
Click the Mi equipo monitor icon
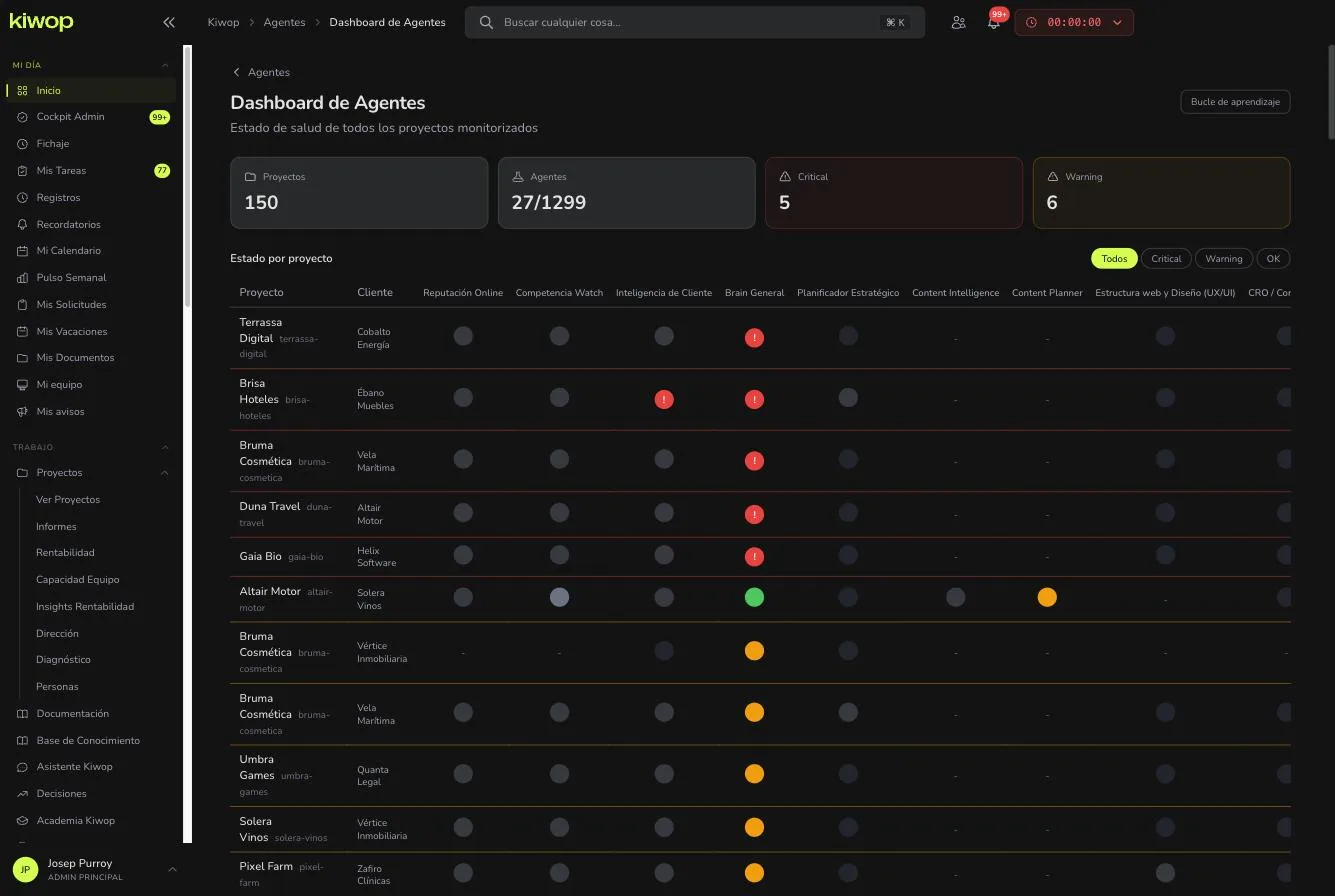22,385
